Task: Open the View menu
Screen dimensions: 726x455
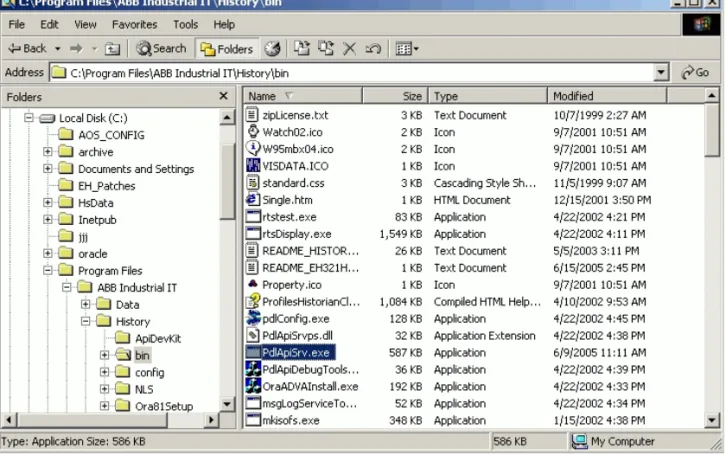Action: point(85,24)
